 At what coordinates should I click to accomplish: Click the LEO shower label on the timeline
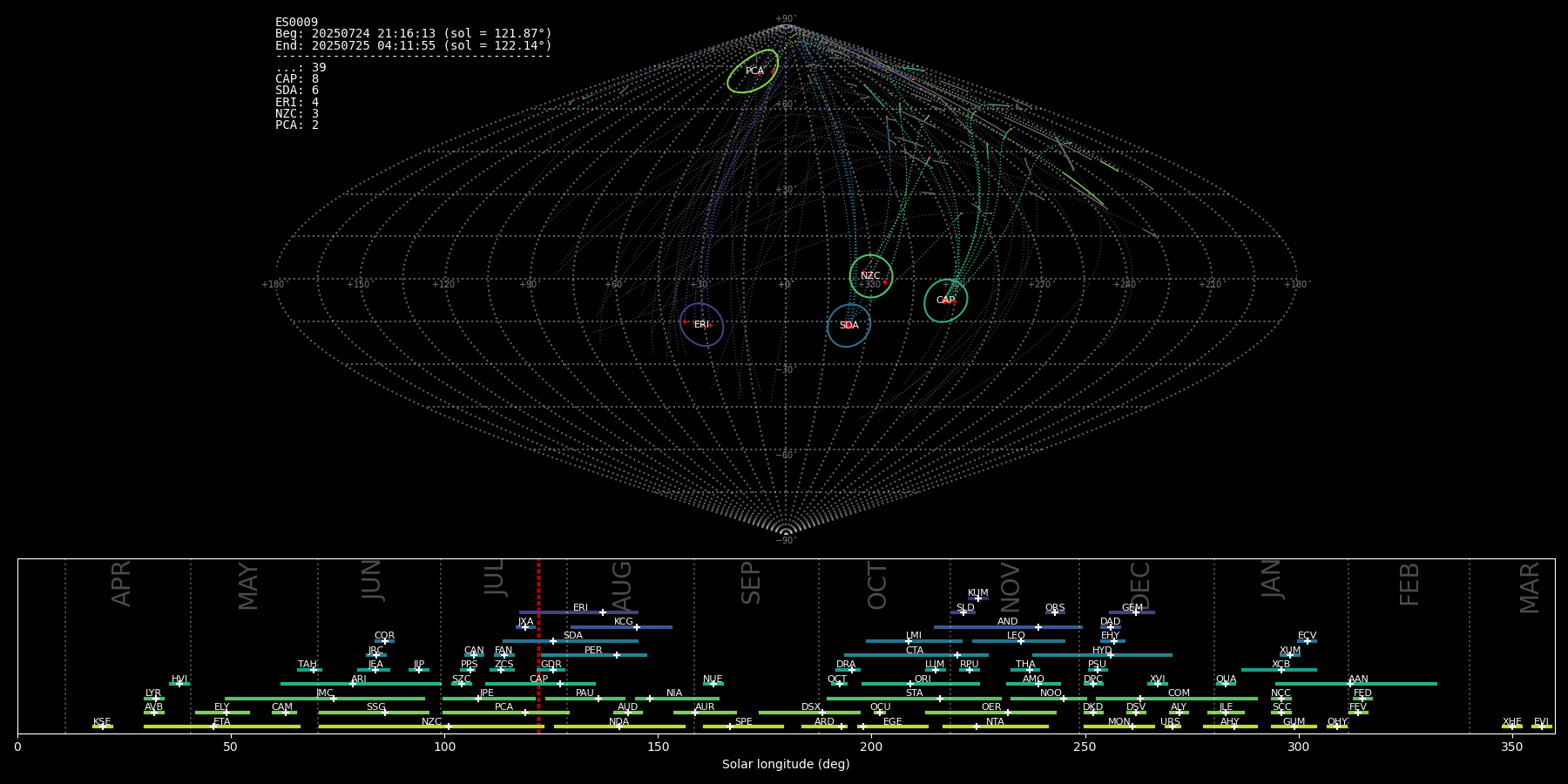pos(1016,636)
